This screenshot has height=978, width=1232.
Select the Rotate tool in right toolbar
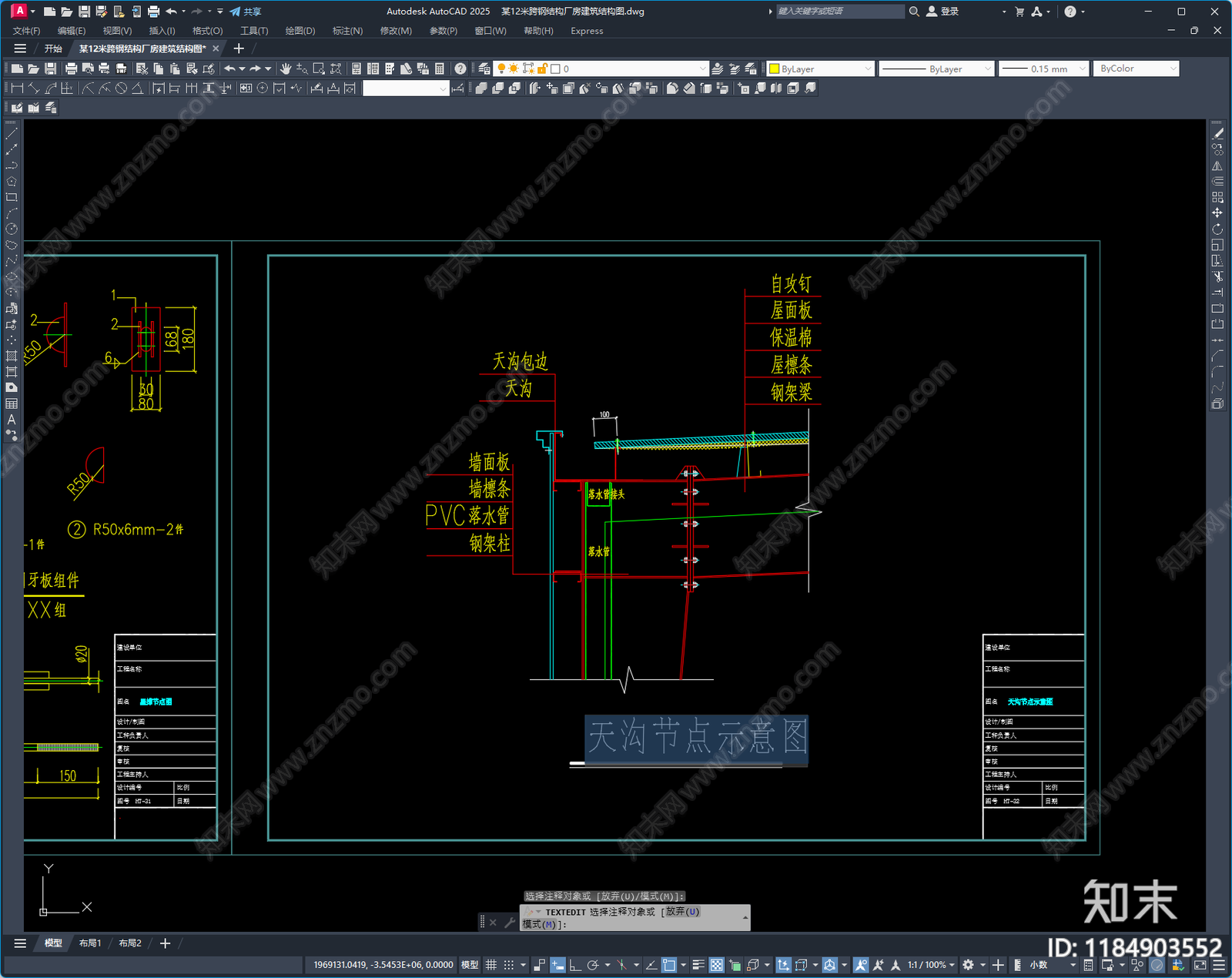point(1217,229)
